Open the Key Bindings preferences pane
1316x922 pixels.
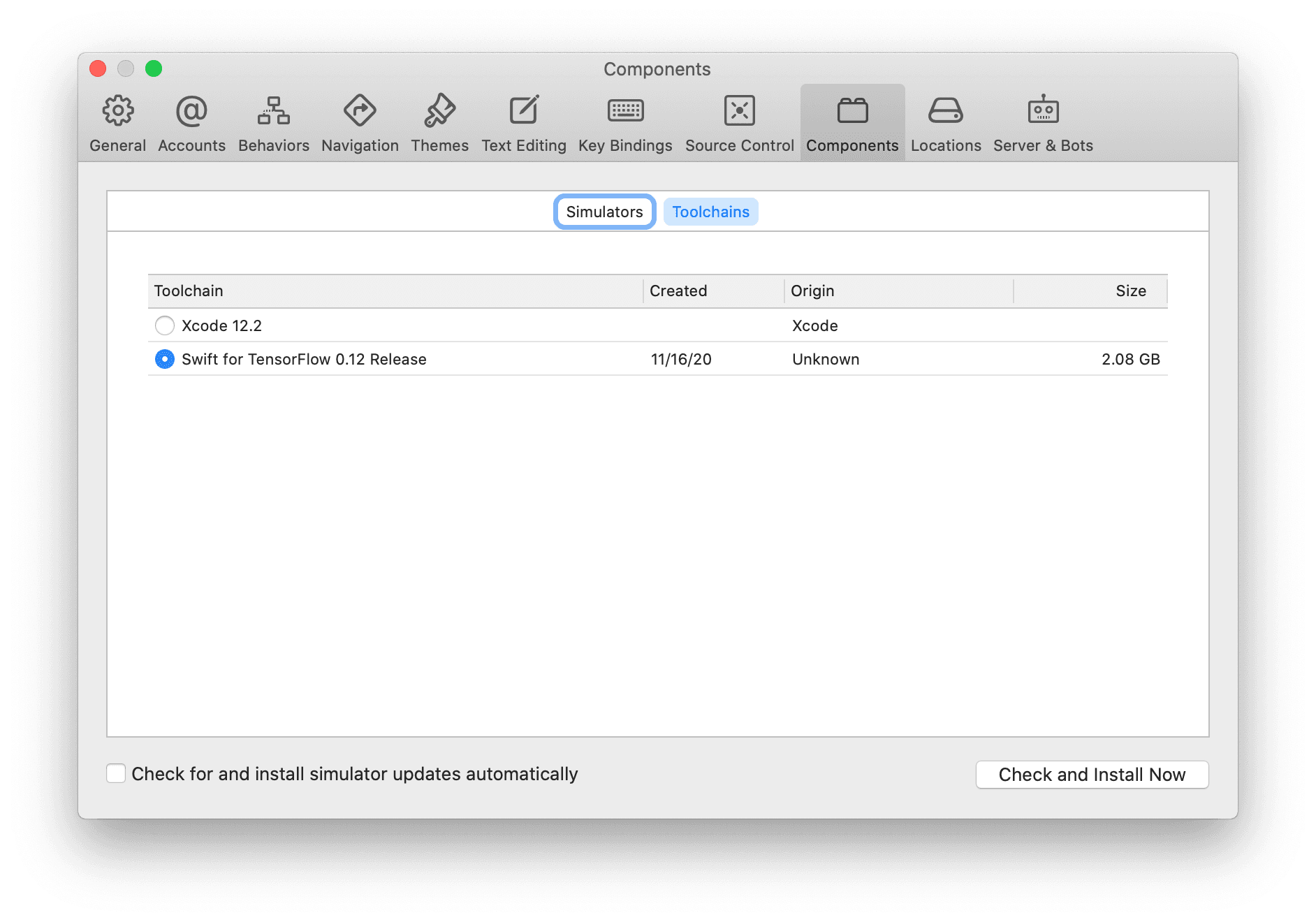click(625, 123)
